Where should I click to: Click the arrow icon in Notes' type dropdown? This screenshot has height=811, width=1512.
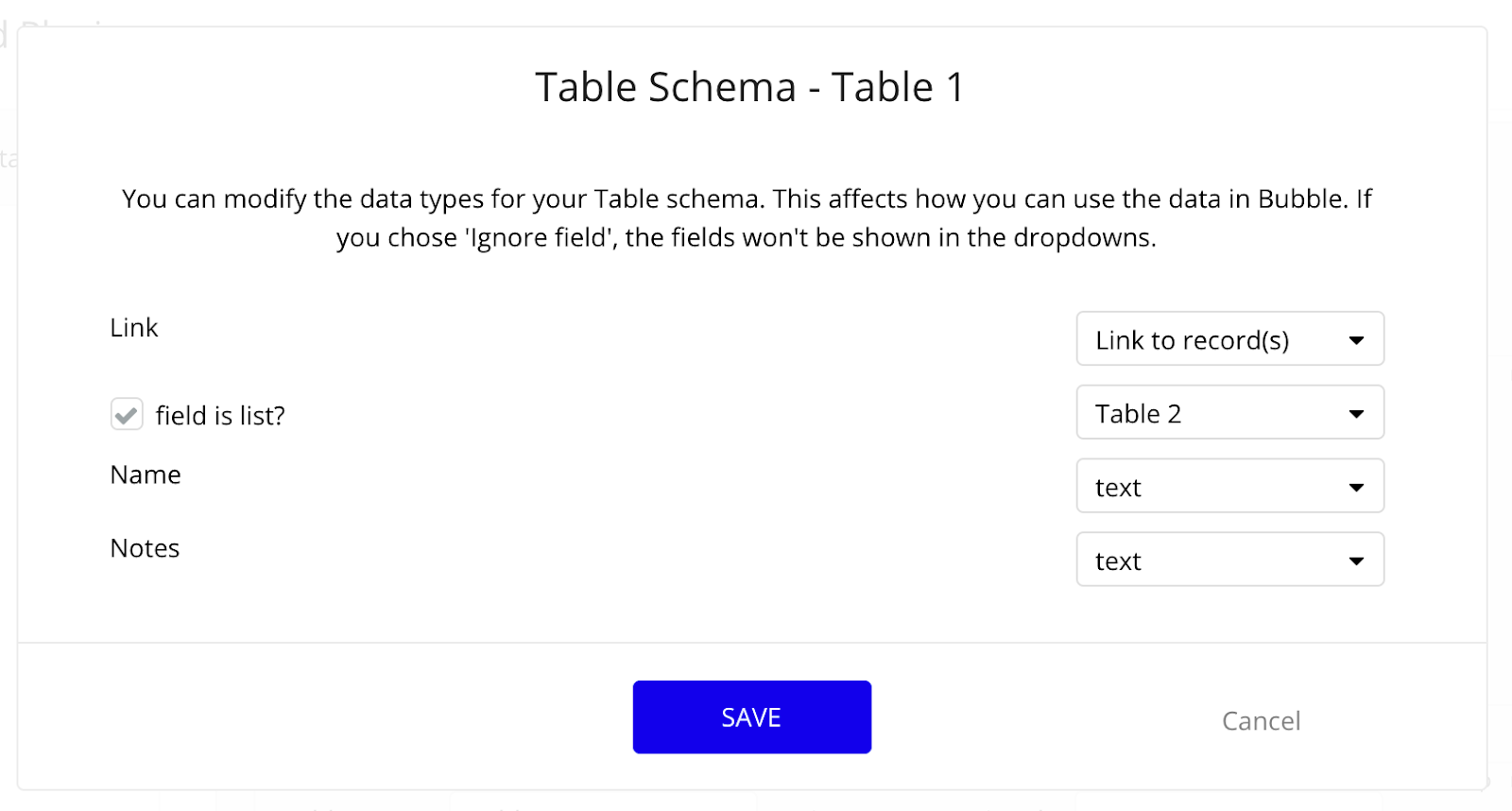tap(1356, 561)
